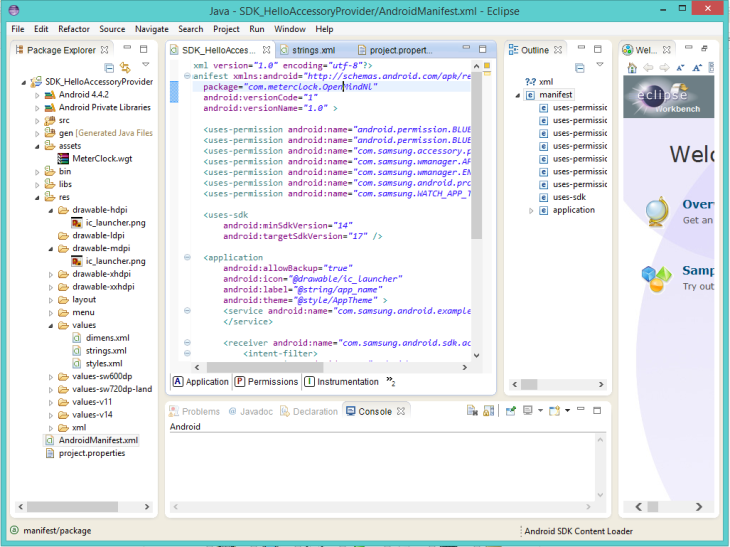Screen dimensions: 730x547
Task: Click the Home icon in Welcome view
Action: point(630,67)
